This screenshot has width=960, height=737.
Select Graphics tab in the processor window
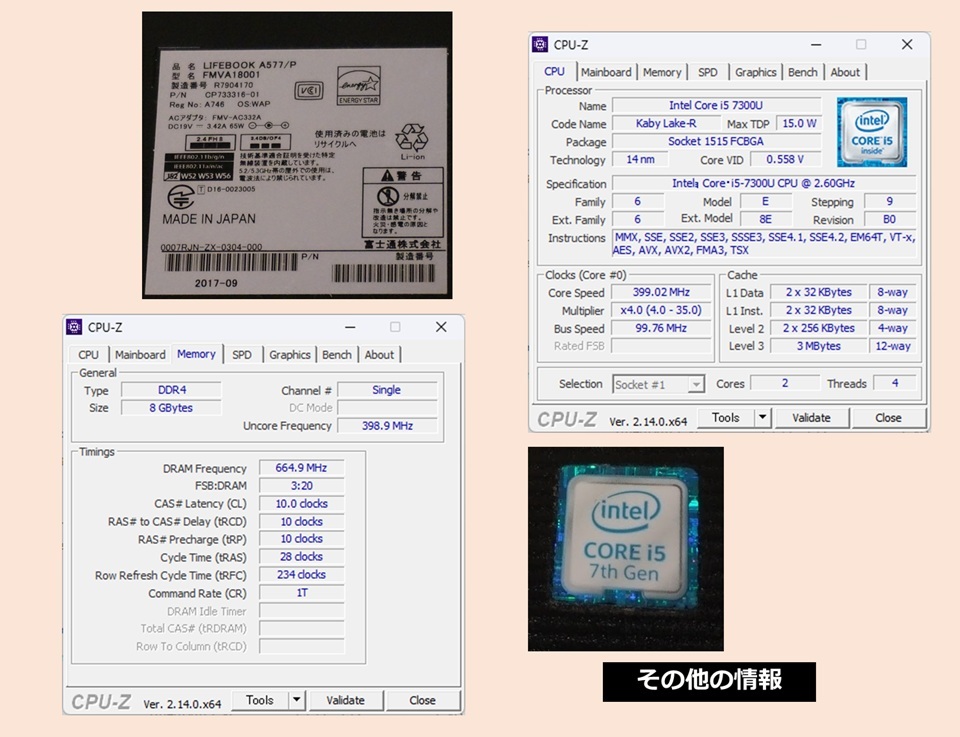point(756,72)
